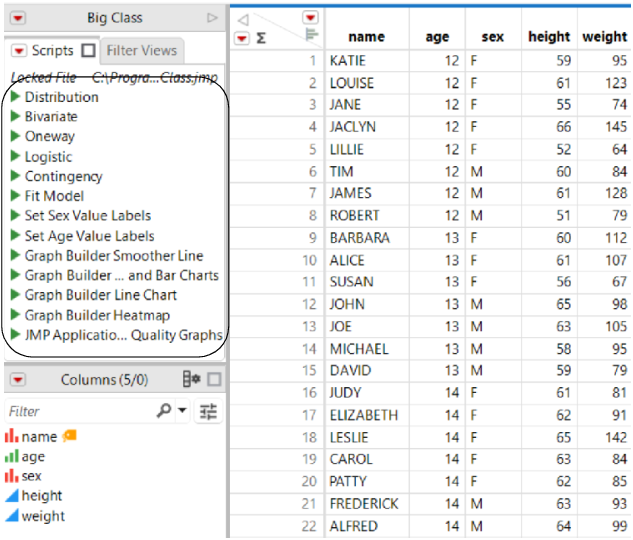Run the Logistic script
Image resolution: width=633 pixels, height=540 pixels.
(x=15, y=156)
